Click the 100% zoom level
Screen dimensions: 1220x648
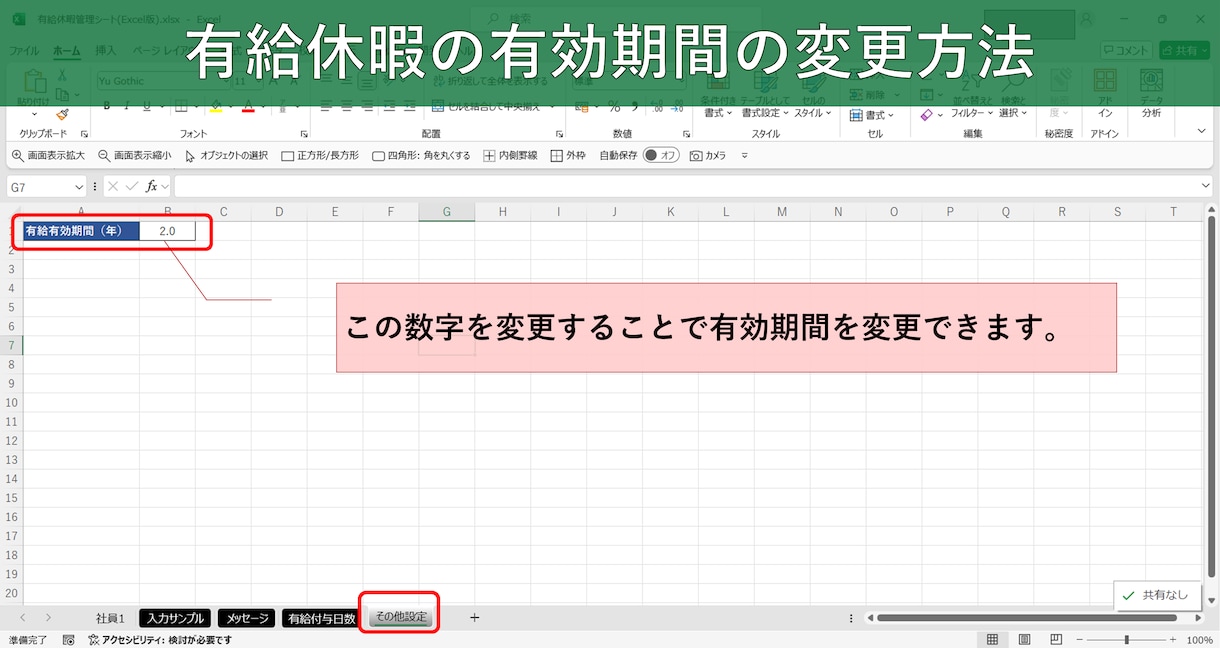[x=1199, y=639]
